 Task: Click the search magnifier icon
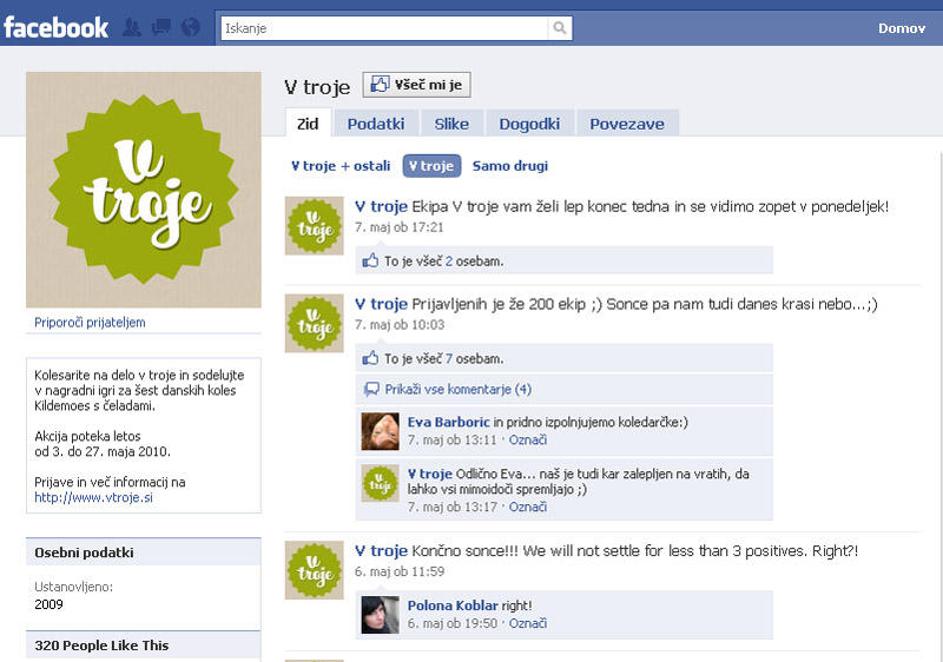561,28
